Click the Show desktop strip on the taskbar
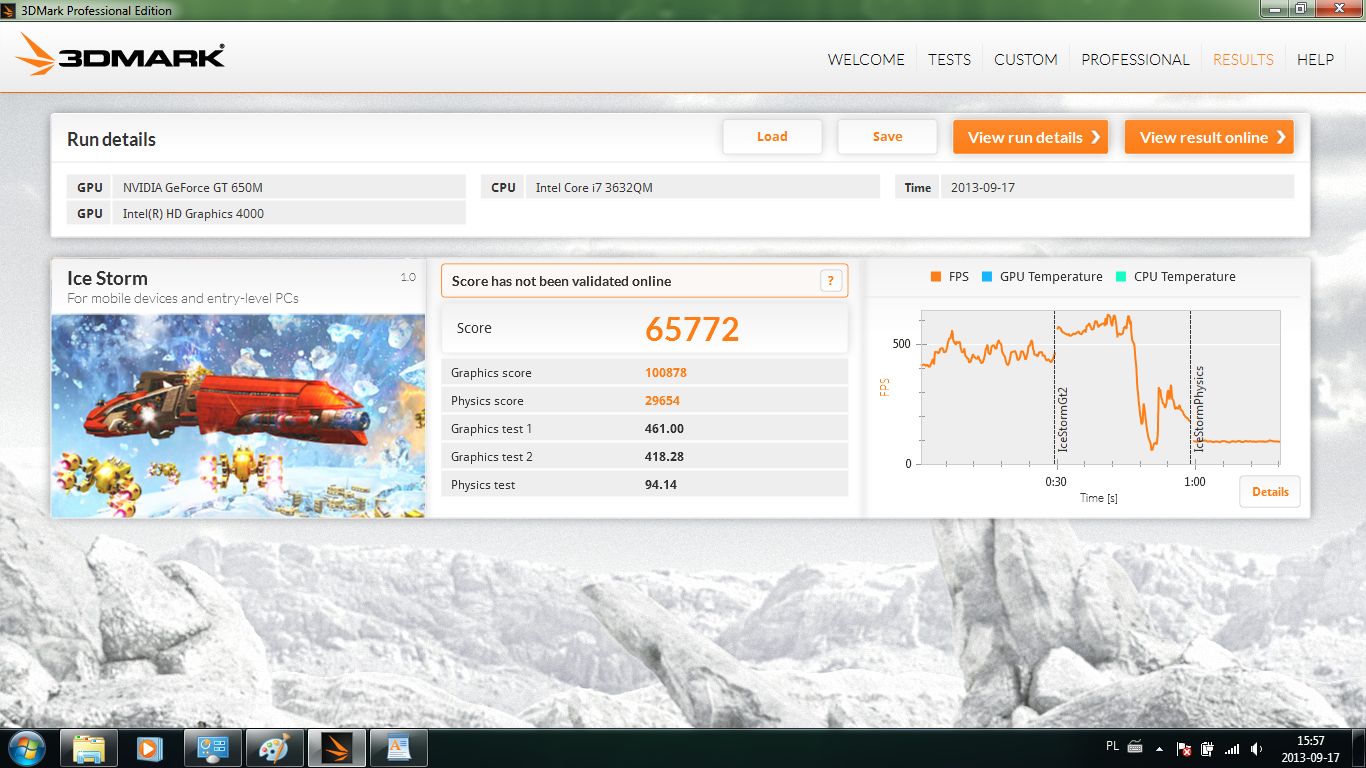The width and height of the screenshot is (1366, 768). coord(1358,748)
